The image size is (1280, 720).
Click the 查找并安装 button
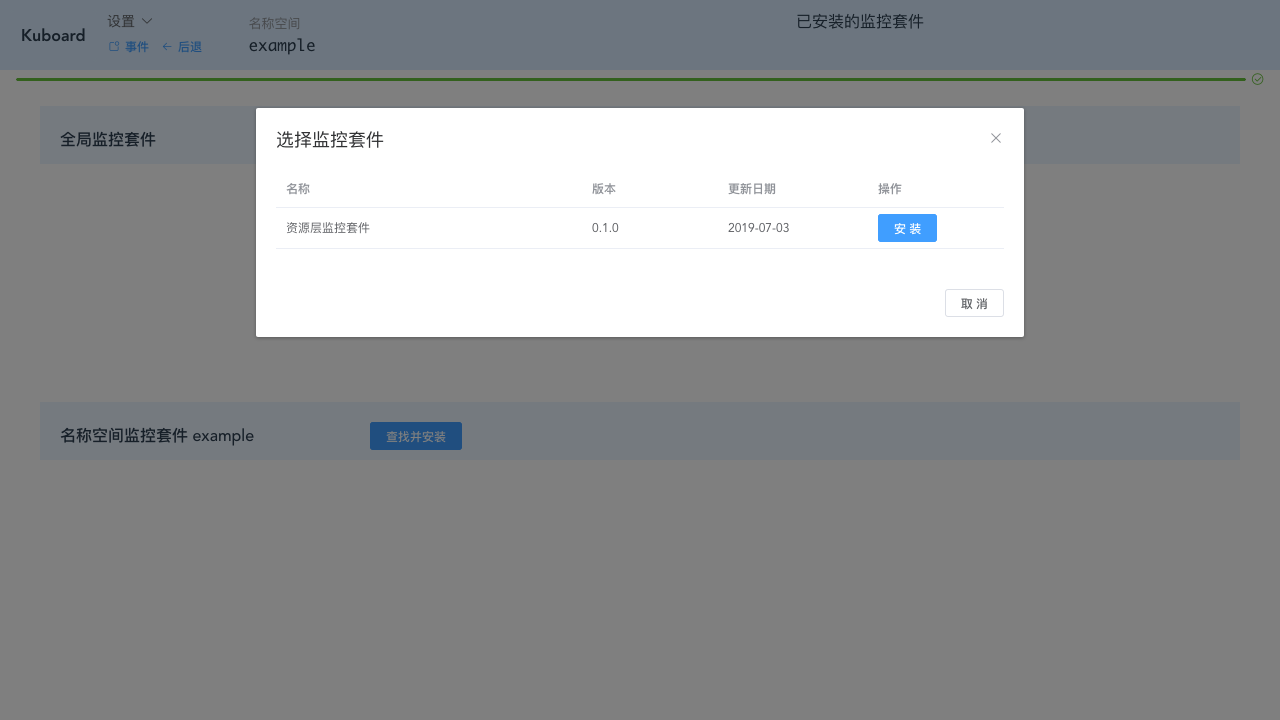tap(416, 436)
